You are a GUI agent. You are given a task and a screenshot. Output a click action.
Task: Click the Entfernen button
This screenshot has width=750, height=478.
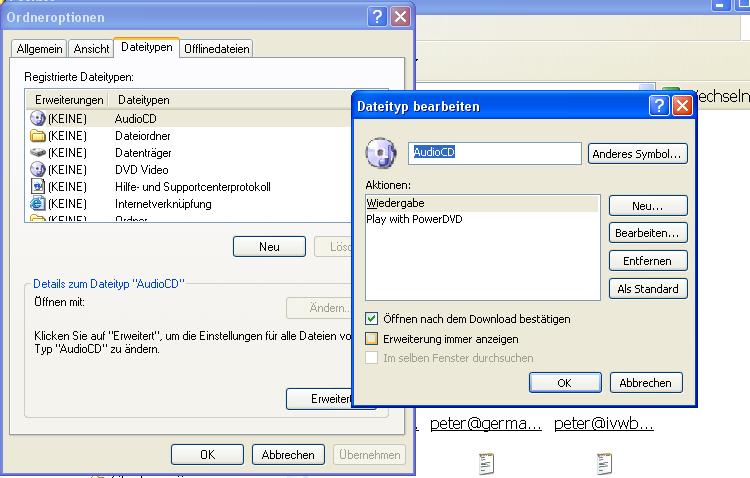(x=648, y=261)
